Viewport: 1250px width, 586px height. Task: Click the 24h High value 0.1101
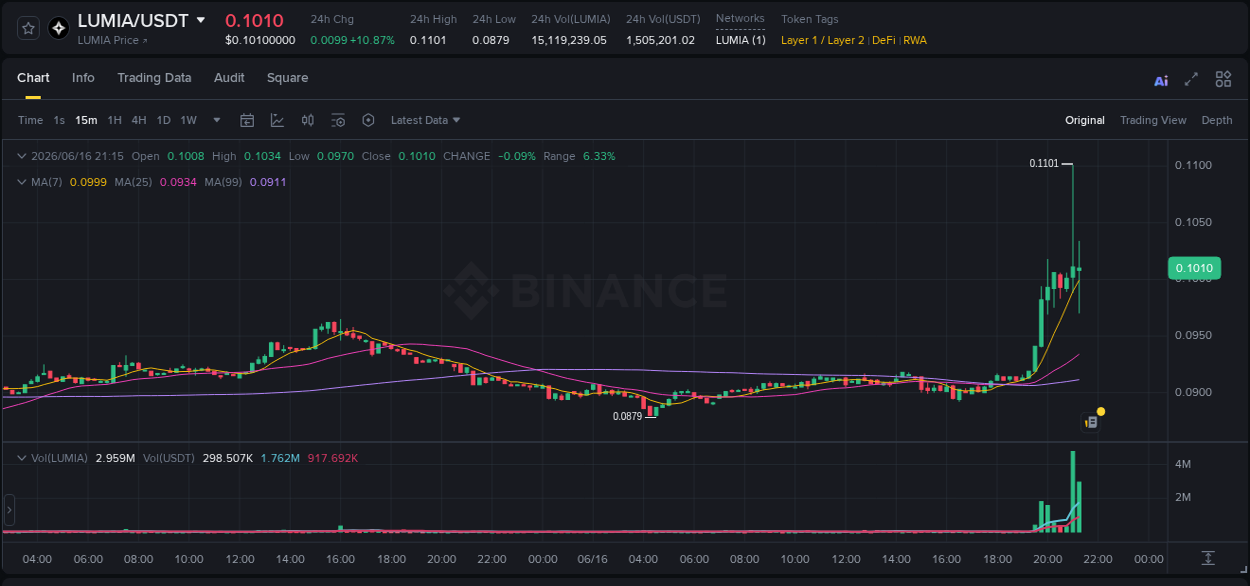coord(428,40)
